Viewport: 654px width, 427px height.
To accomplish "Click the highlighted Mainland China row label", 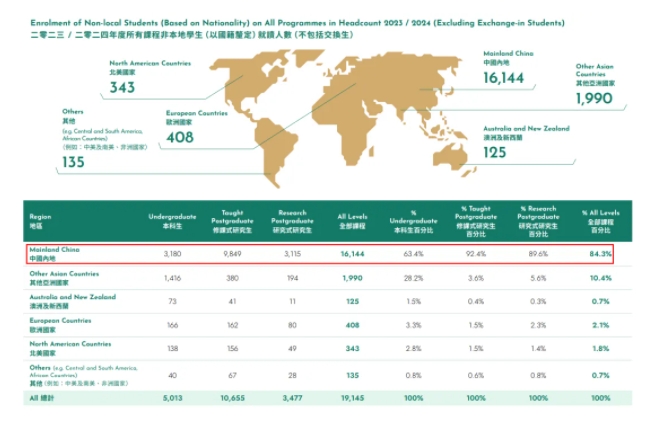I will coord(51,253).
